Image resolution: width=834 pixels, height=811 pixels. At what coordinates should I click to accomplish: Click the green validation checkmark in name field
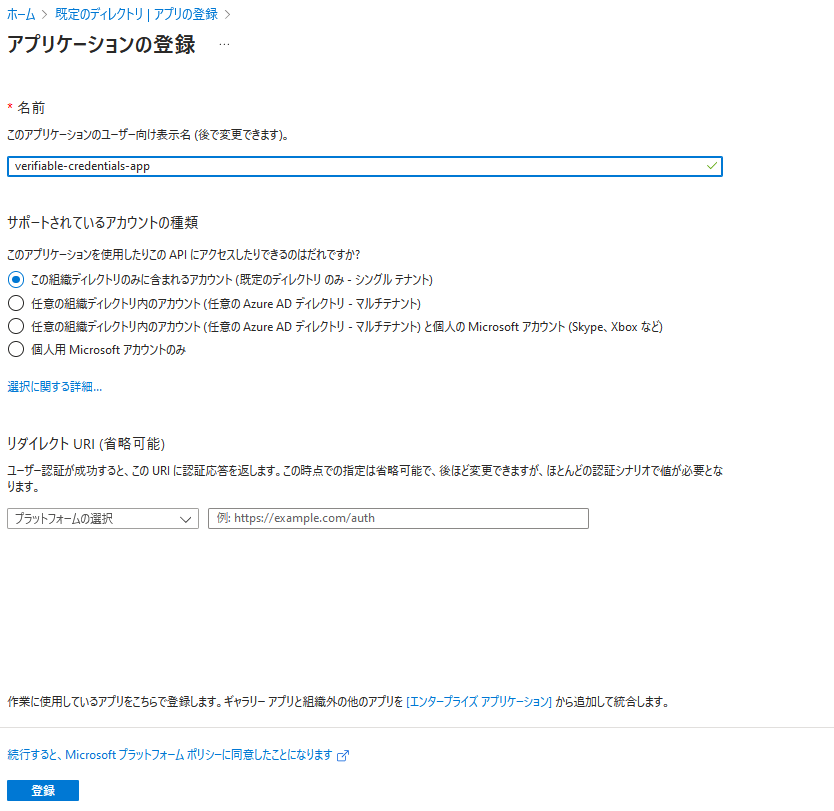tap(711, 166)
